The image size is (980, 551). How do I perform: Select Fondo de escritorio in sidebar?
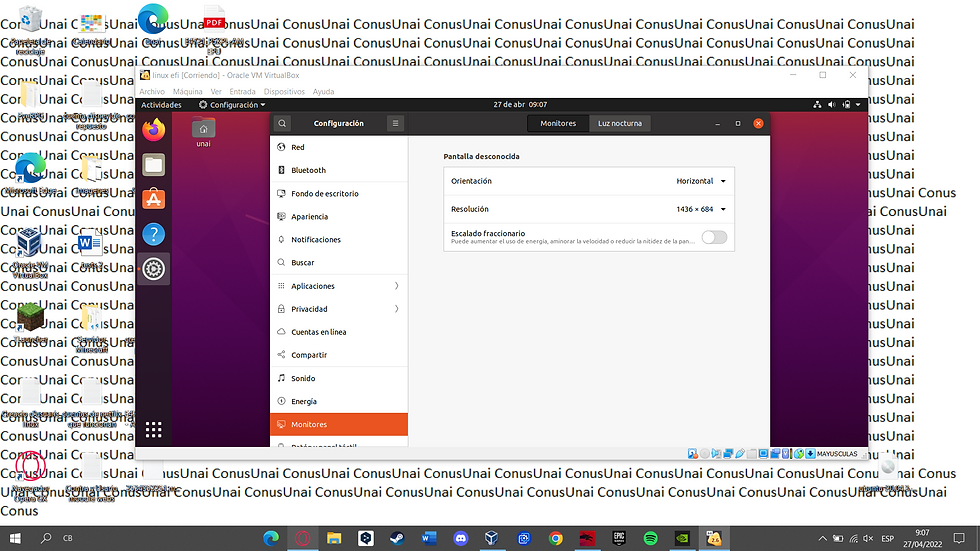[339, 194]
